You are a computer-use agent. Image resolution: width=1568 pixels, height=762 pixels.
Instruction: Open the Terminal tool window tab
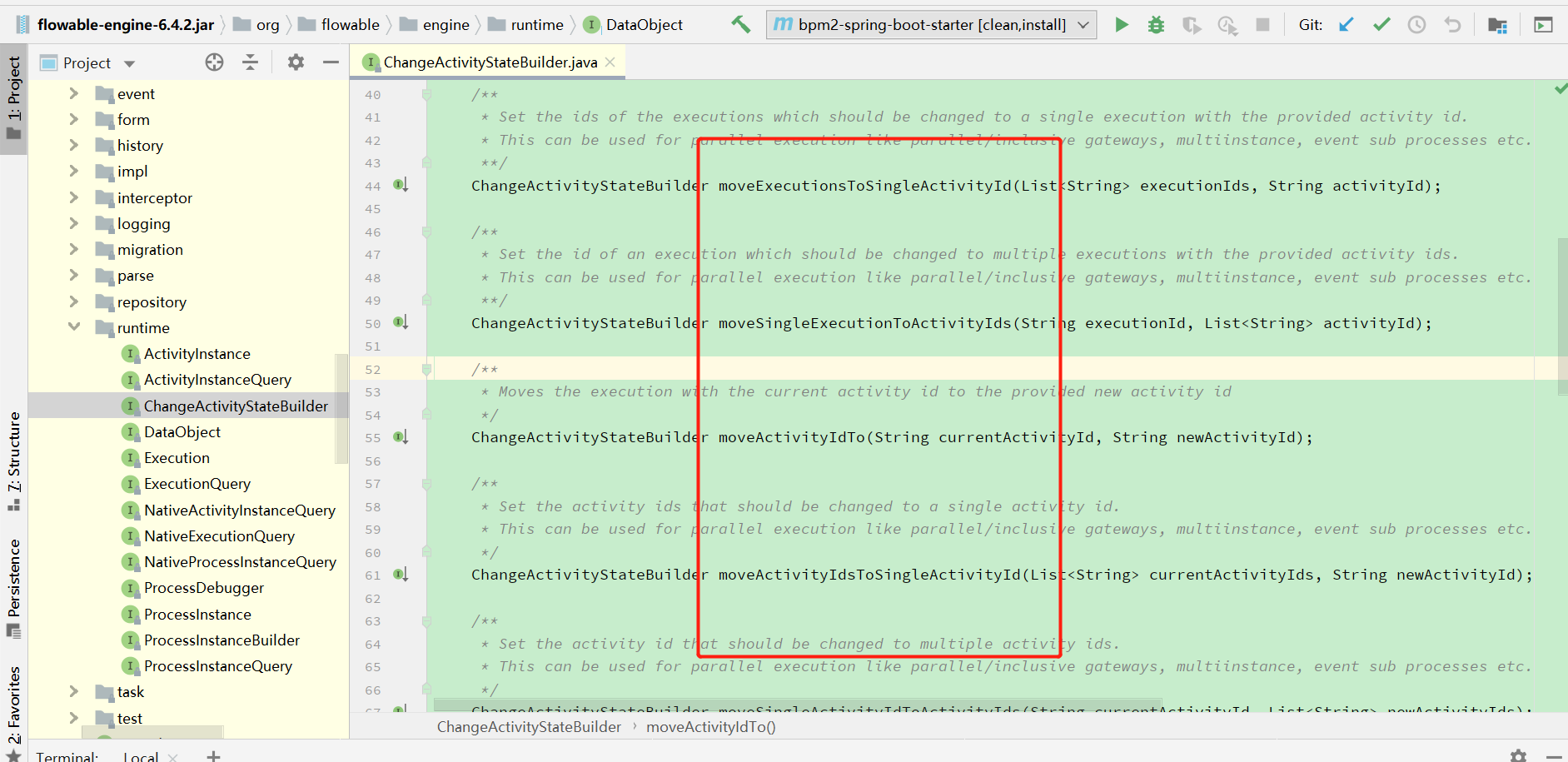pyautogui.click(x=67, y=756)
